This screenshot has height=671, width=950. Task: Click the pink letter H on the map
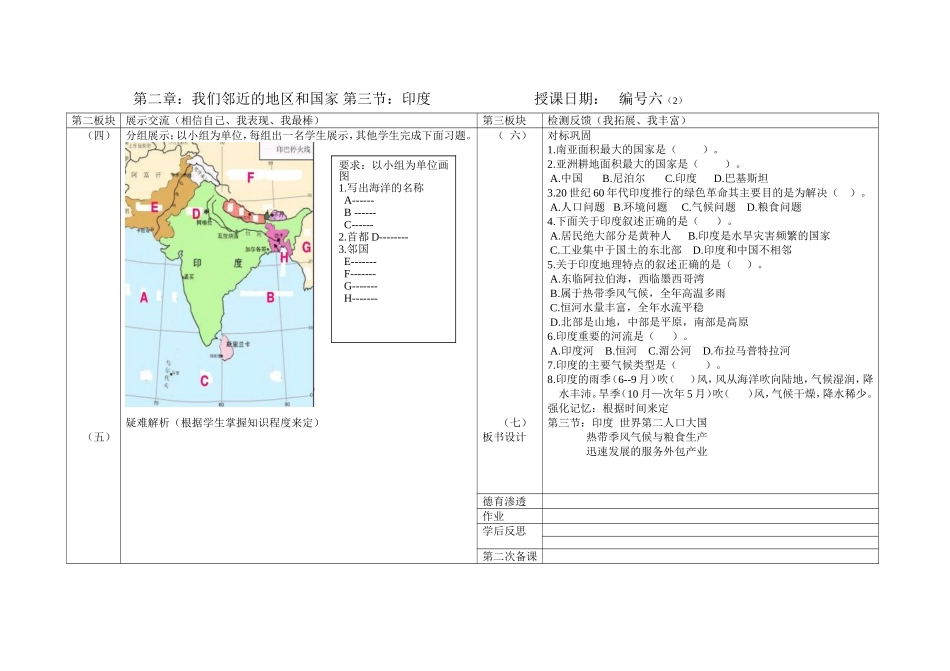[284, 257]
